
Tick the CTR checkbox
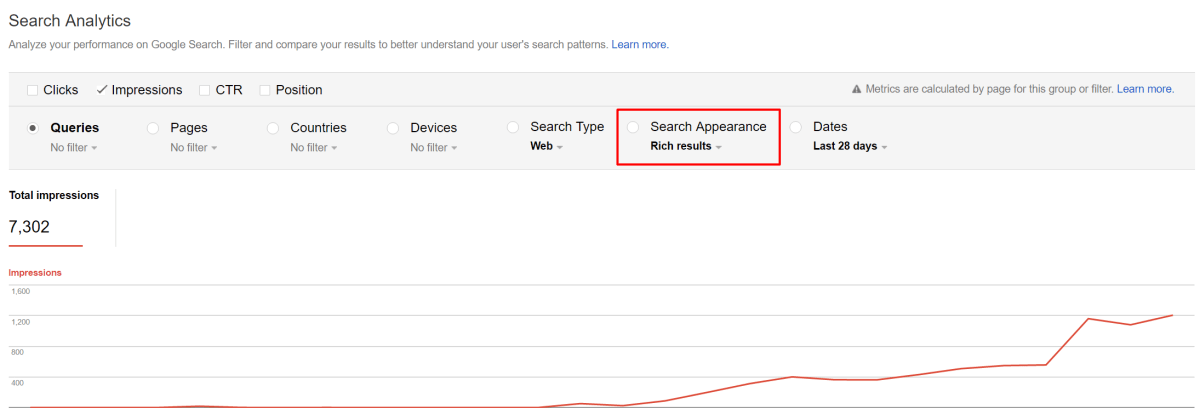[x=205, y=90]
